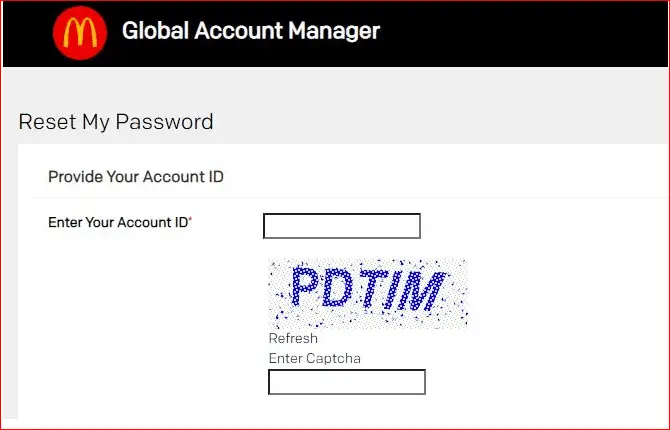Click the red required asterisk after Account ID
Viewport: 670px width, 430px height.
click(191, 219)
